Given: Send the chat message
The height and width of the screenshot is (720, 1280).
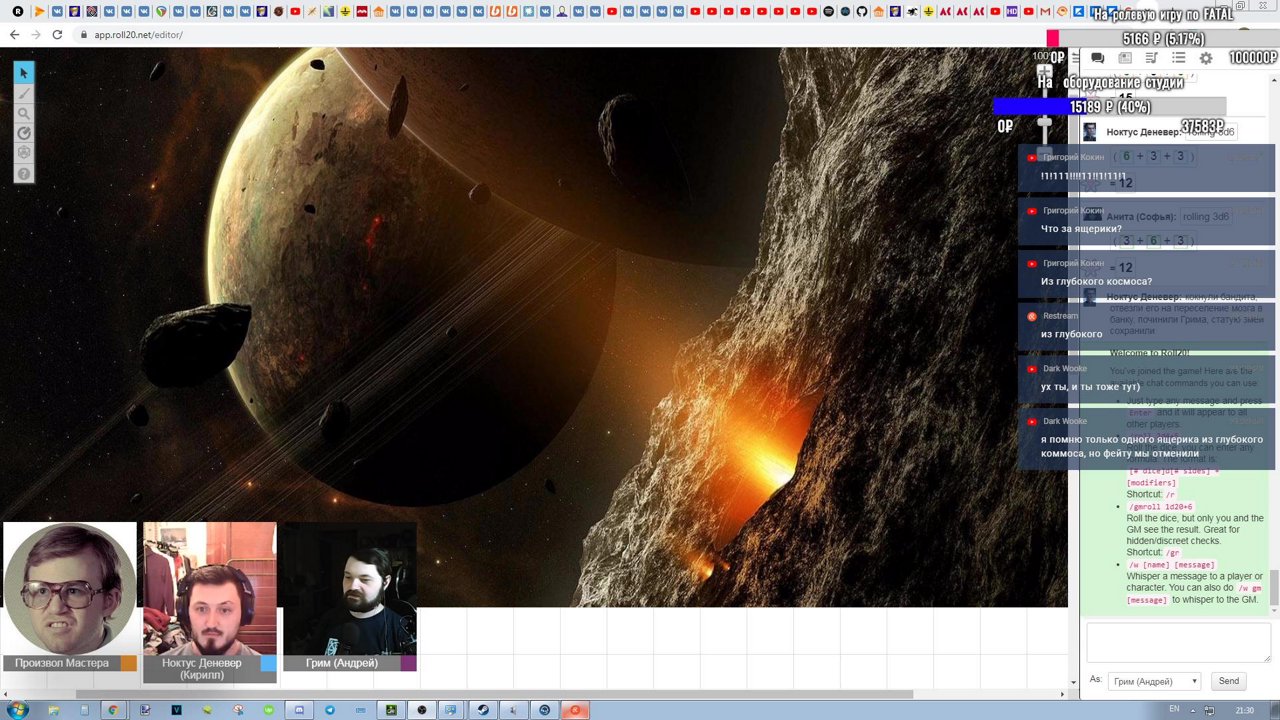Looking at the screenshot, I should (x=1228, y=681).
